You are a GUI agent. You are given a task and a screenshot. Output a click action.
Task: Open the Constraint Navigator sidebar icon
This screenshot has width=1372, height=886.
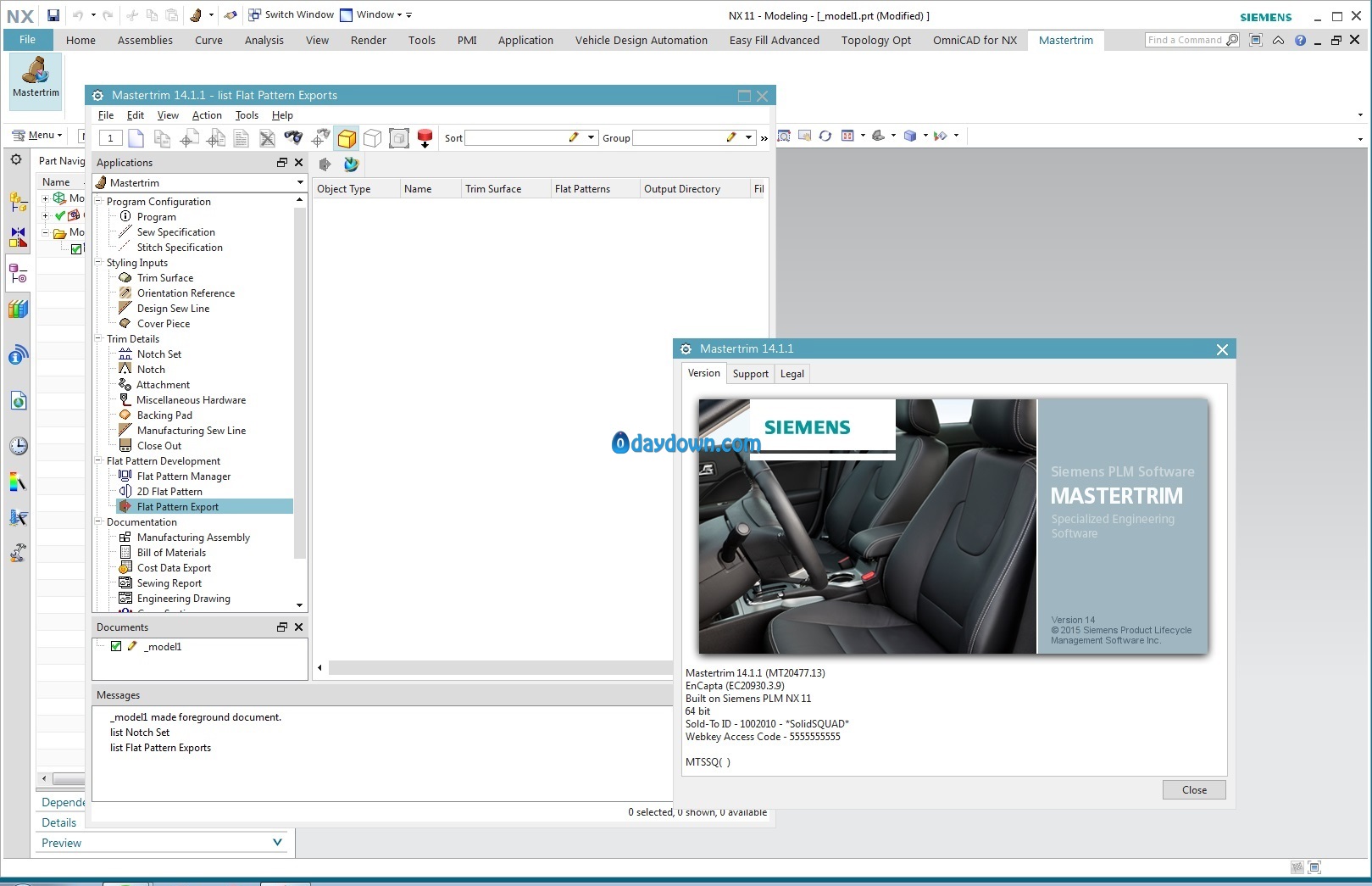[x=18, y=237]
